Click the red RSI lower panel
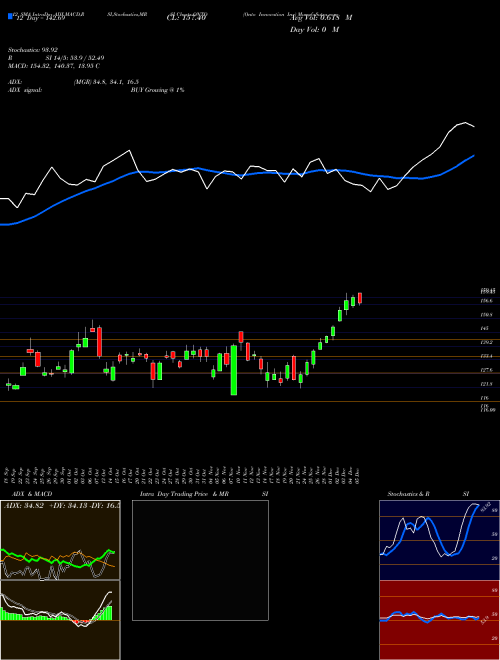The image size is (500, 660). point(439,620)
